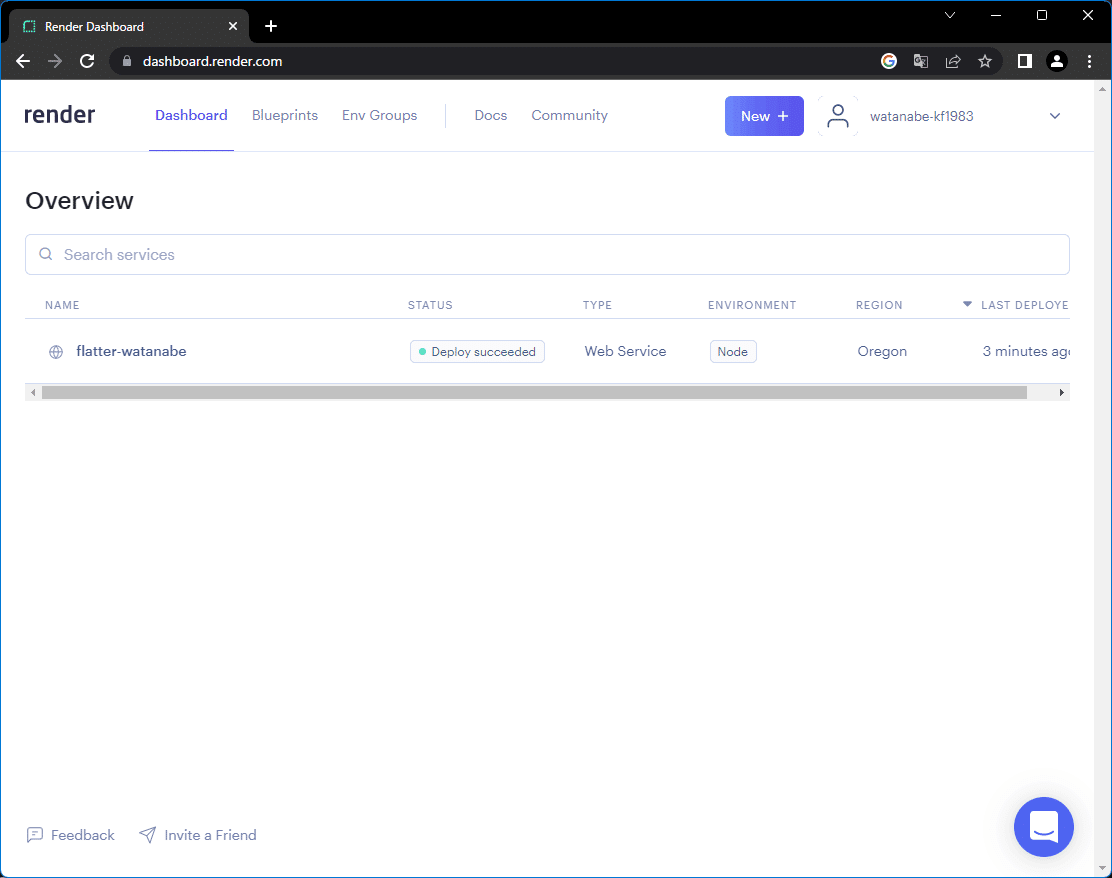The height and width of the screenshot is (878, 1112).
Task: Click the LAST DEPLOYED sort arrow
Action: point(967,304)
